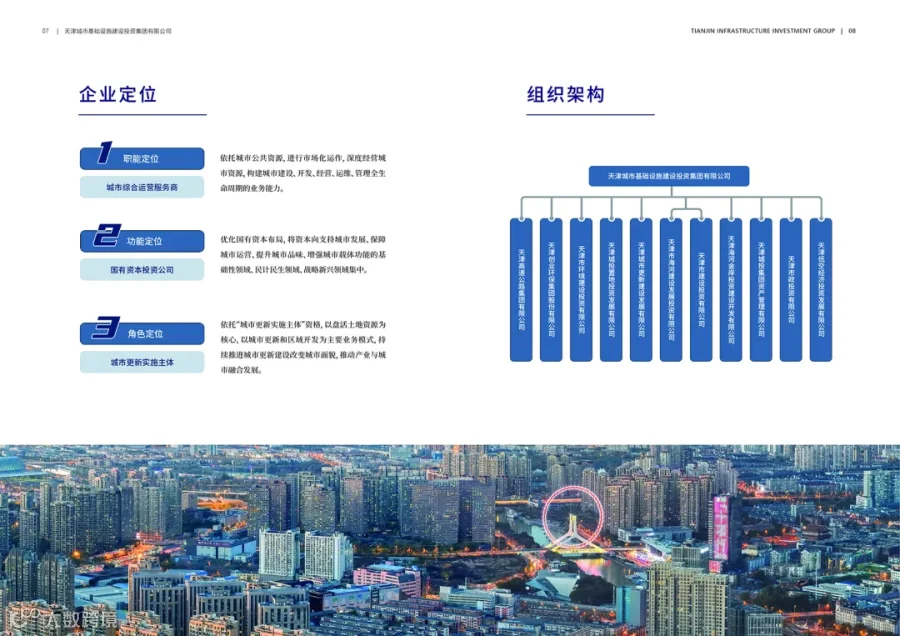Click the page number 08 in header

pos(852,31)
